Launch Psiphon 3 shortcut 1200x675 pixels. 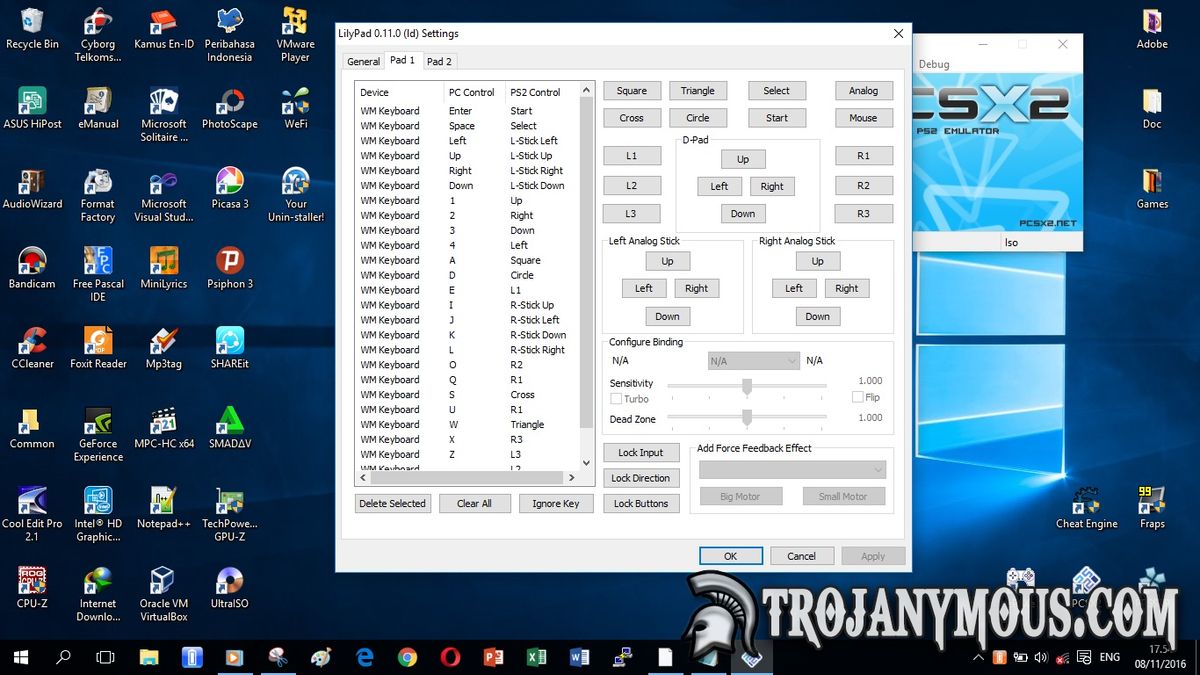(230, 268)
